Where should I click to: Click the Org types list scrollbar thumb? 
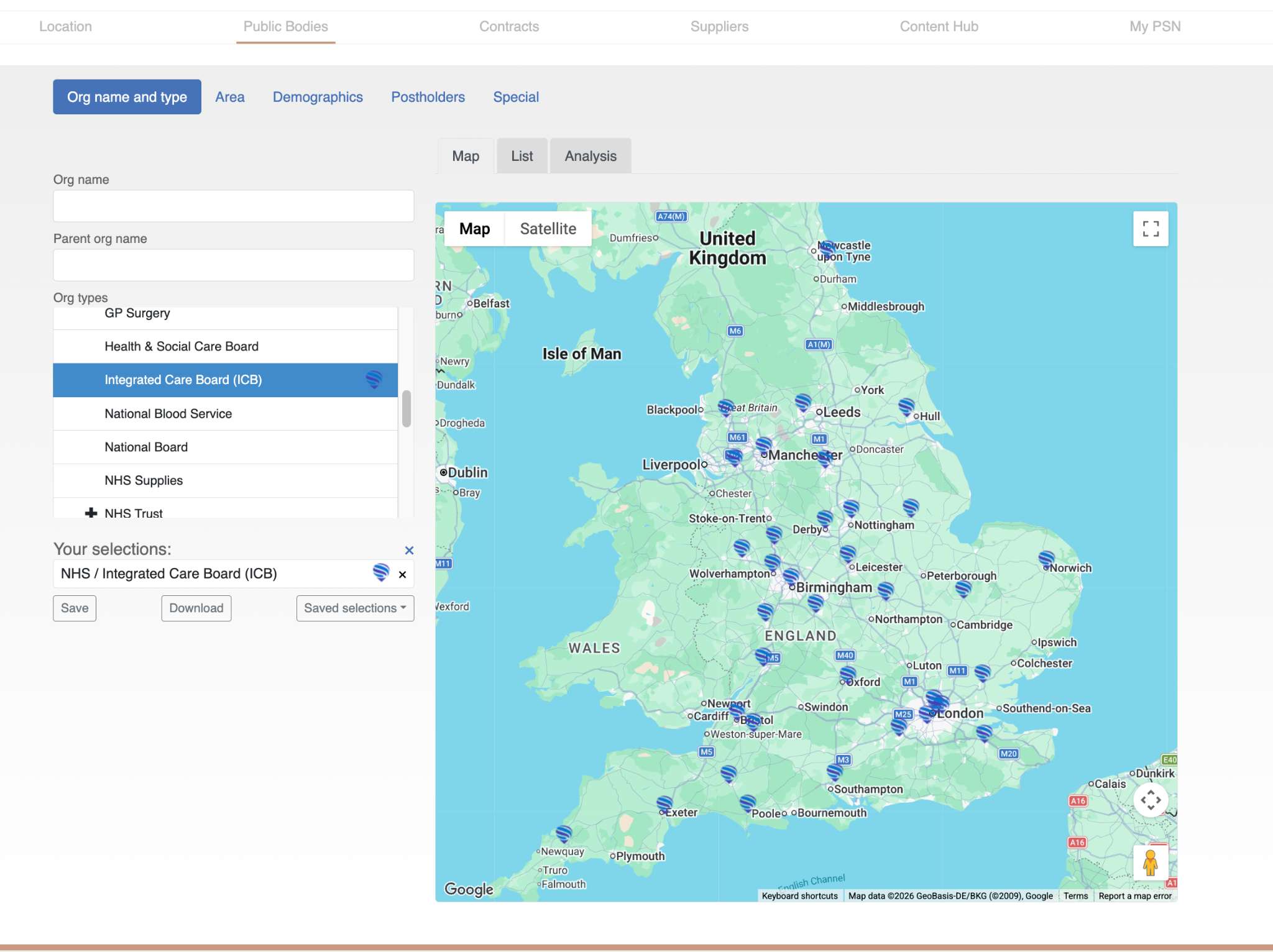pos(407,408)
